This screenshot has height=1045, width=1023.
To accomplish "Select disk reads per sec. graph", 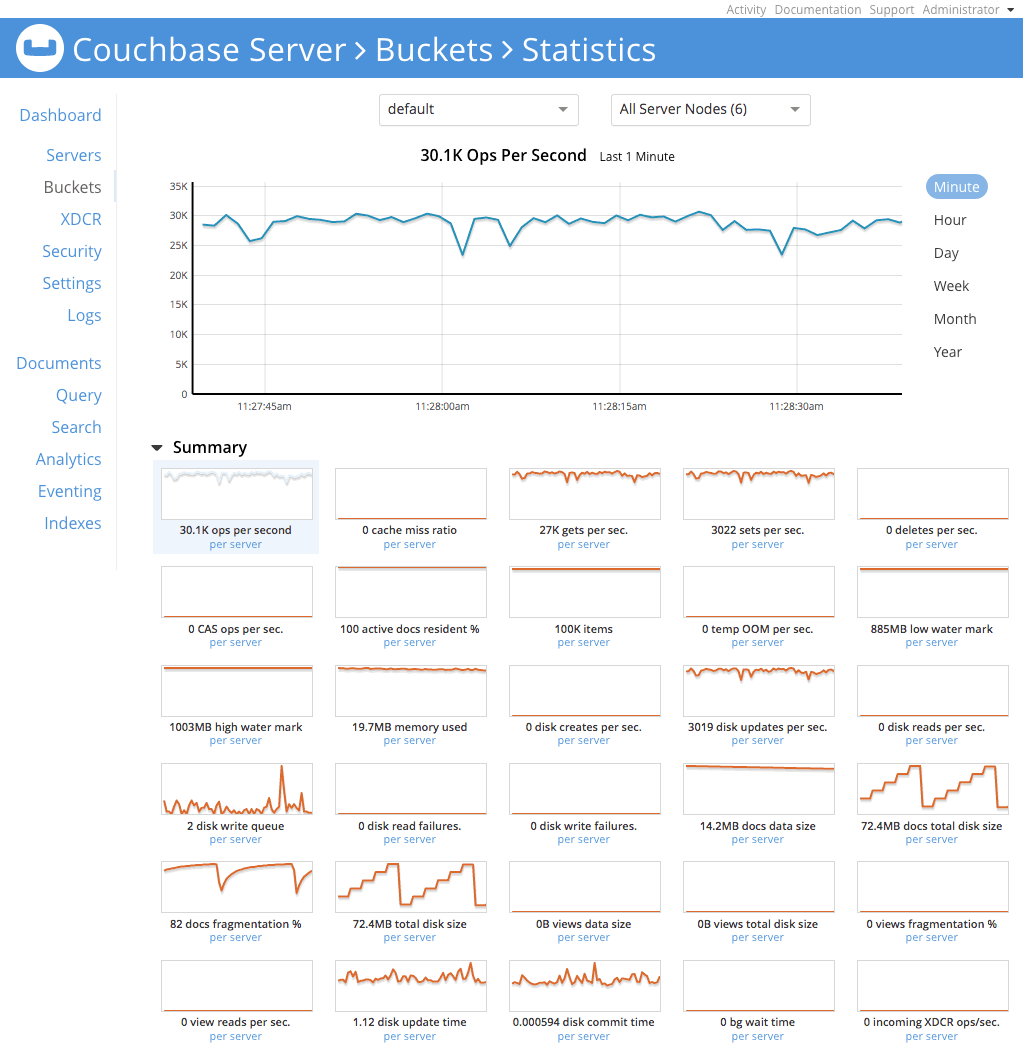I will click(932, 690).
